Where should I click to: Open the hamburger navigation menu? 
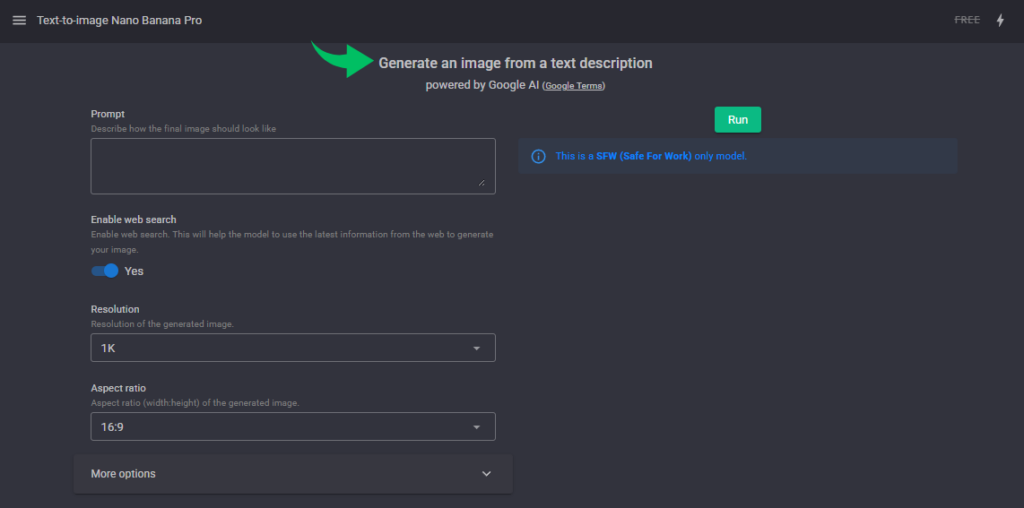click(19, 20)
